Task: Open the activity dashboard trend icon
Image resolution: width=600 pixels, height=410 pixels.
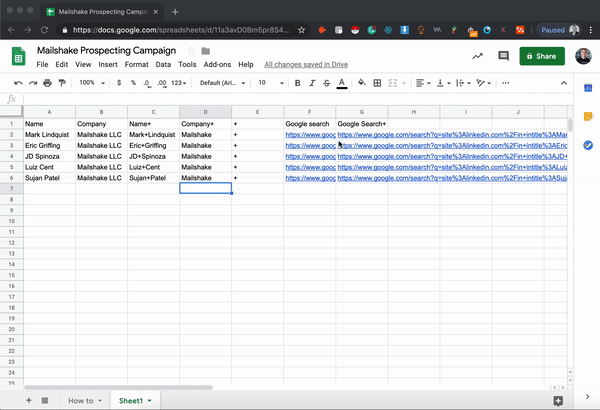Action: (x=477, y=56)
